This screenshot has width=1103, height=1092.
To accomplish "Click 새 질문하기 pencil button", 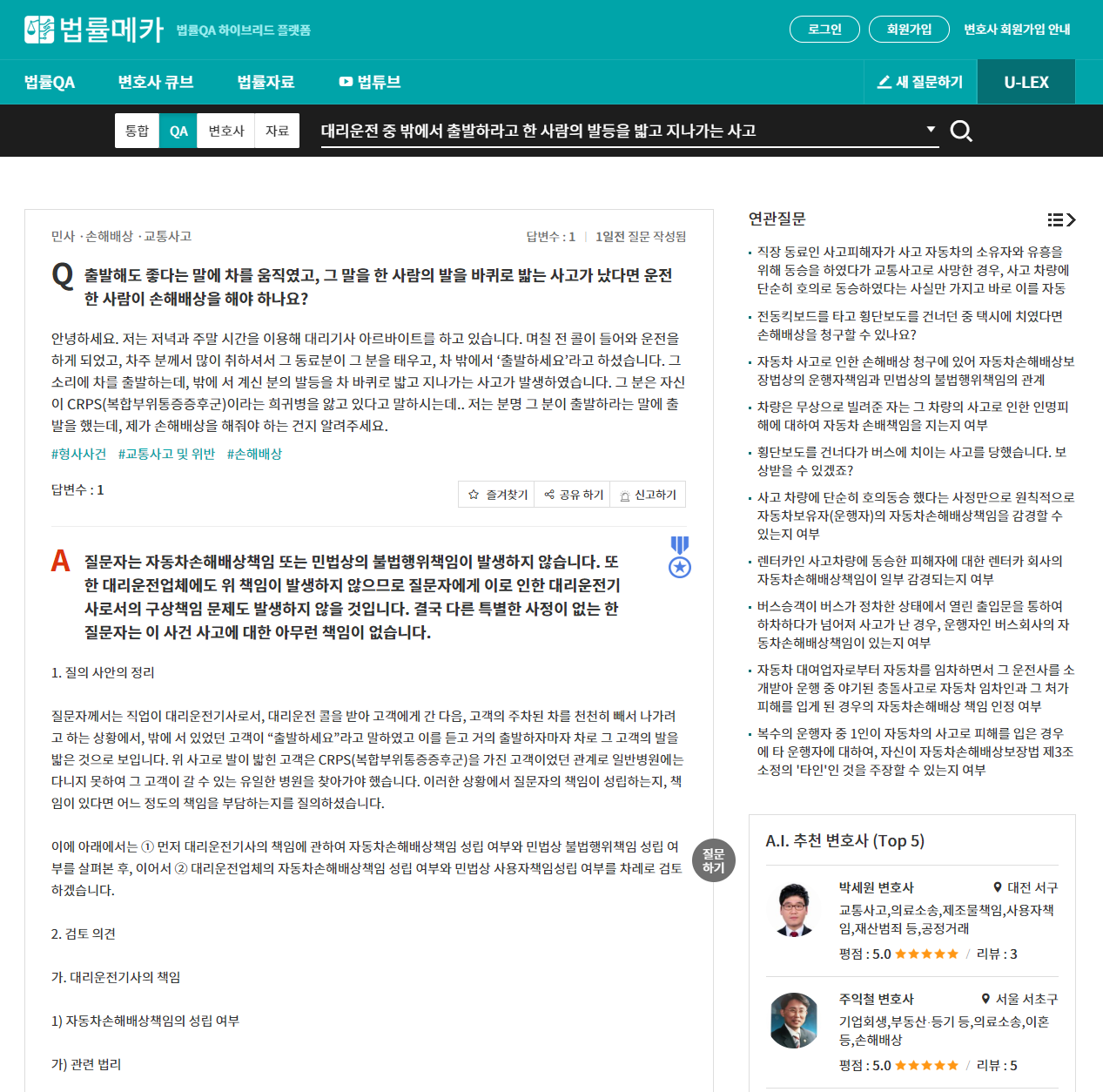I will [920, 82].
